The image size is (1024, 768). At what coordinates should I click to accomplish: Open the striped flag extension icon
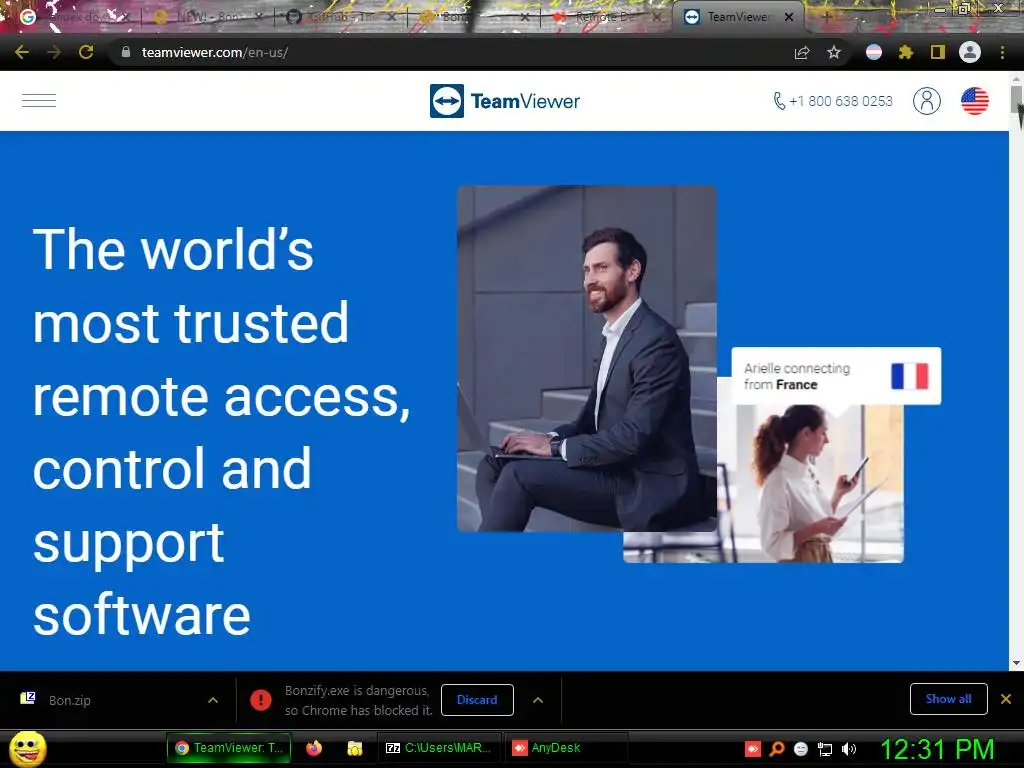[874, 52]
